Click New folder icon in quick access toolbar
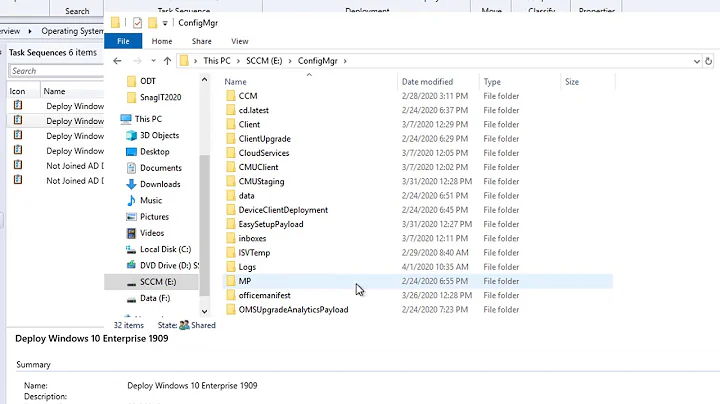The image size is (720, 404). 152,22
